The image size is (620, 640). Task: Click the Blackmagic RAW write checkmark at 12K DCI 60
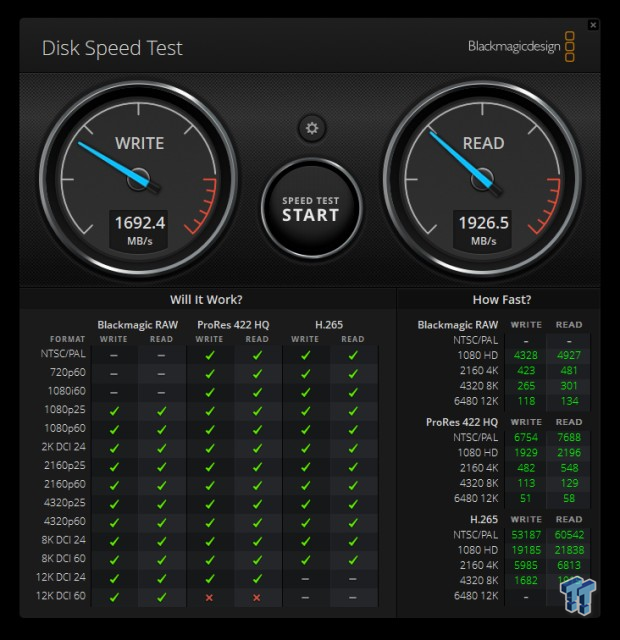(x=114, y=597)
